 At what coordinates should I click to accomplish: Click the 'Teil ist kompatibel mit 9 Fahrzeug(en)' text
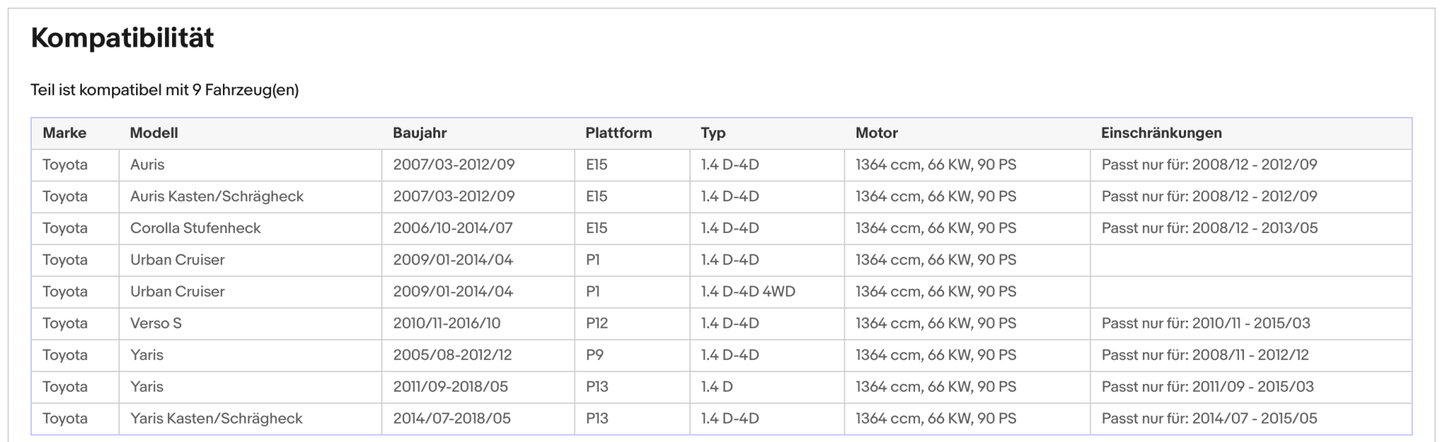tap(165, 90)
